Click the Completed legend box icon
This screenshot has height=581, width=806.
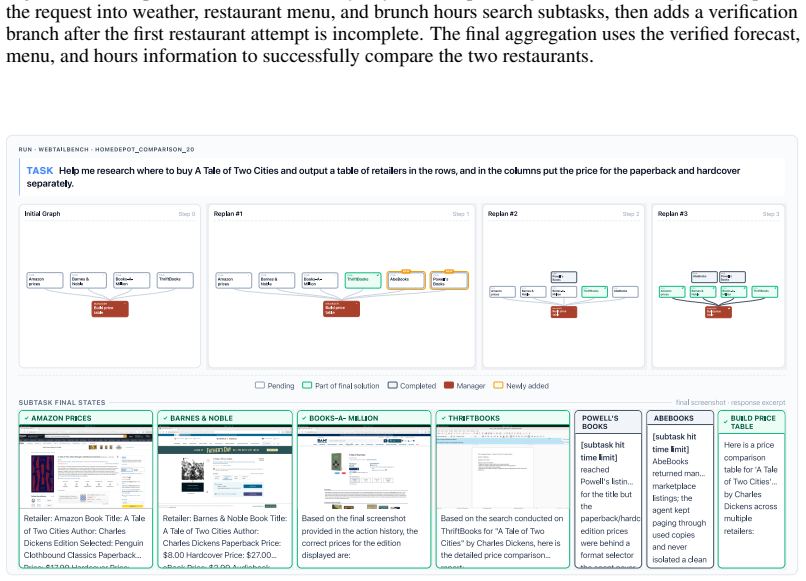click(392, 385)
